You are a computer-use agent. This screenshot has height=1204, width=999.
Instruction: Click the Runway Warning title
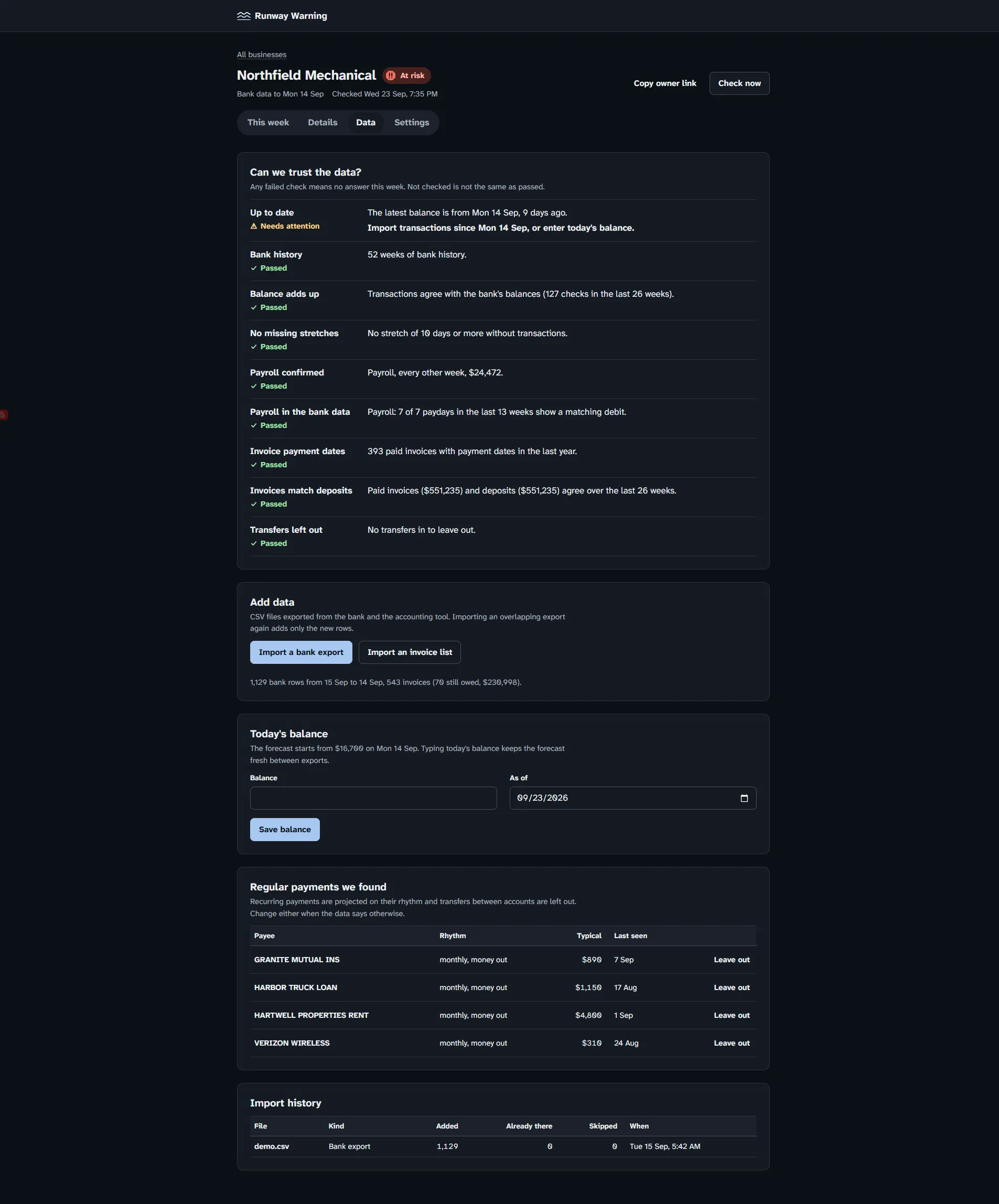(x=291, y=16)
